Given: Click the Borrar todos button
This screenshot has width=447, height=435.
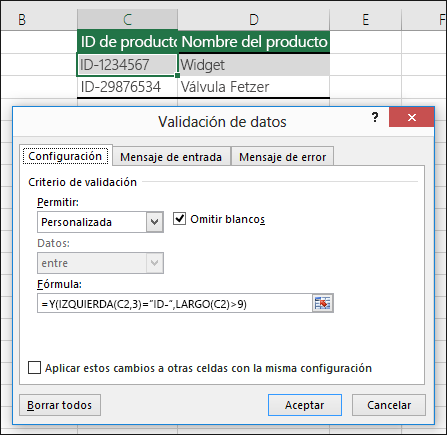Looking at the screenshot, I should point(60,405).
